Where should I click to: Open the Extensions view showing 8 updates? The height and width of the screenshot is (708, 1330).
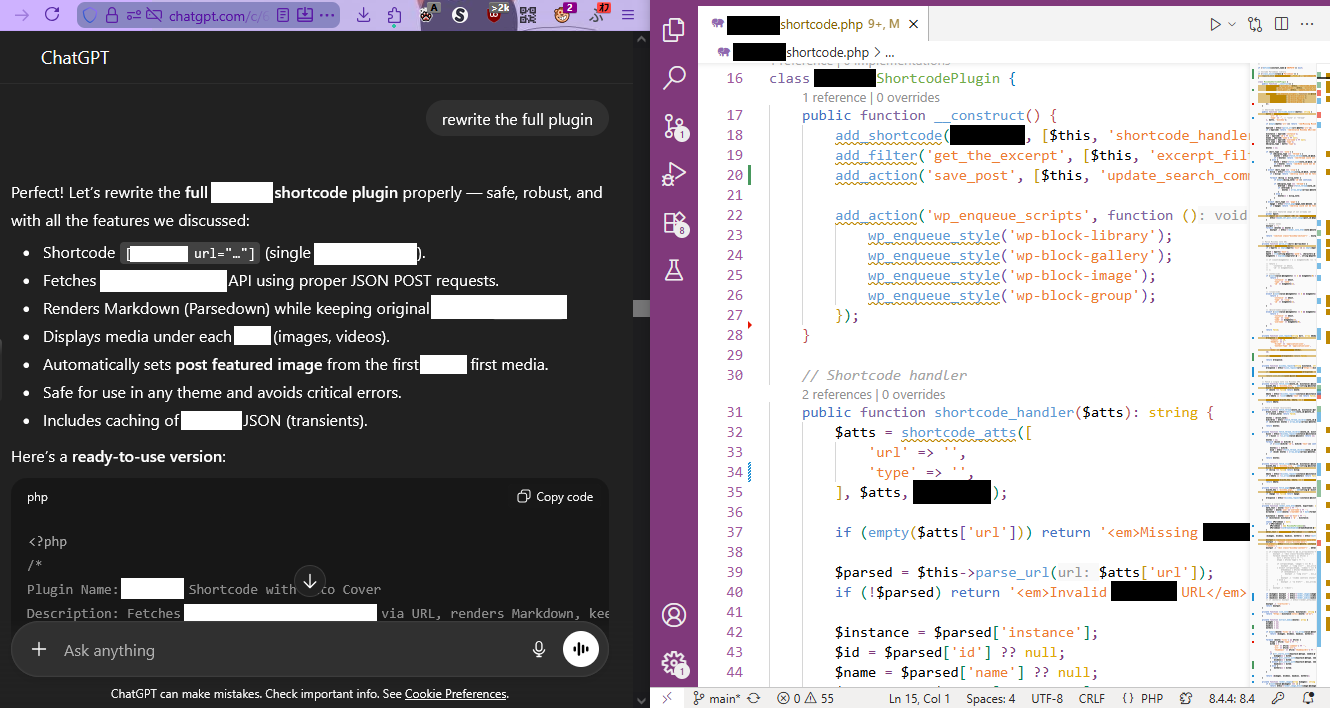pos(674,223)
